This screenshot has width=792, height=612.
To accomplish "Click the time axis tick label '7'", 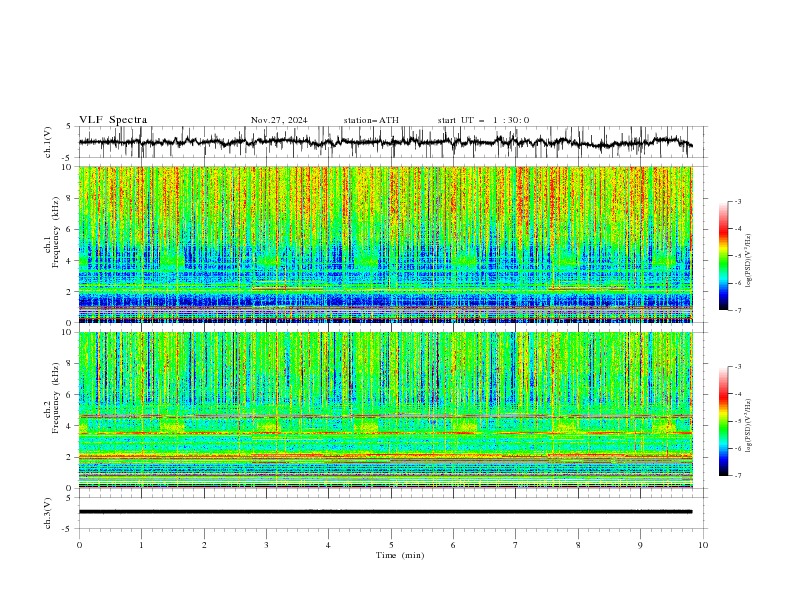I will point(516,545).
